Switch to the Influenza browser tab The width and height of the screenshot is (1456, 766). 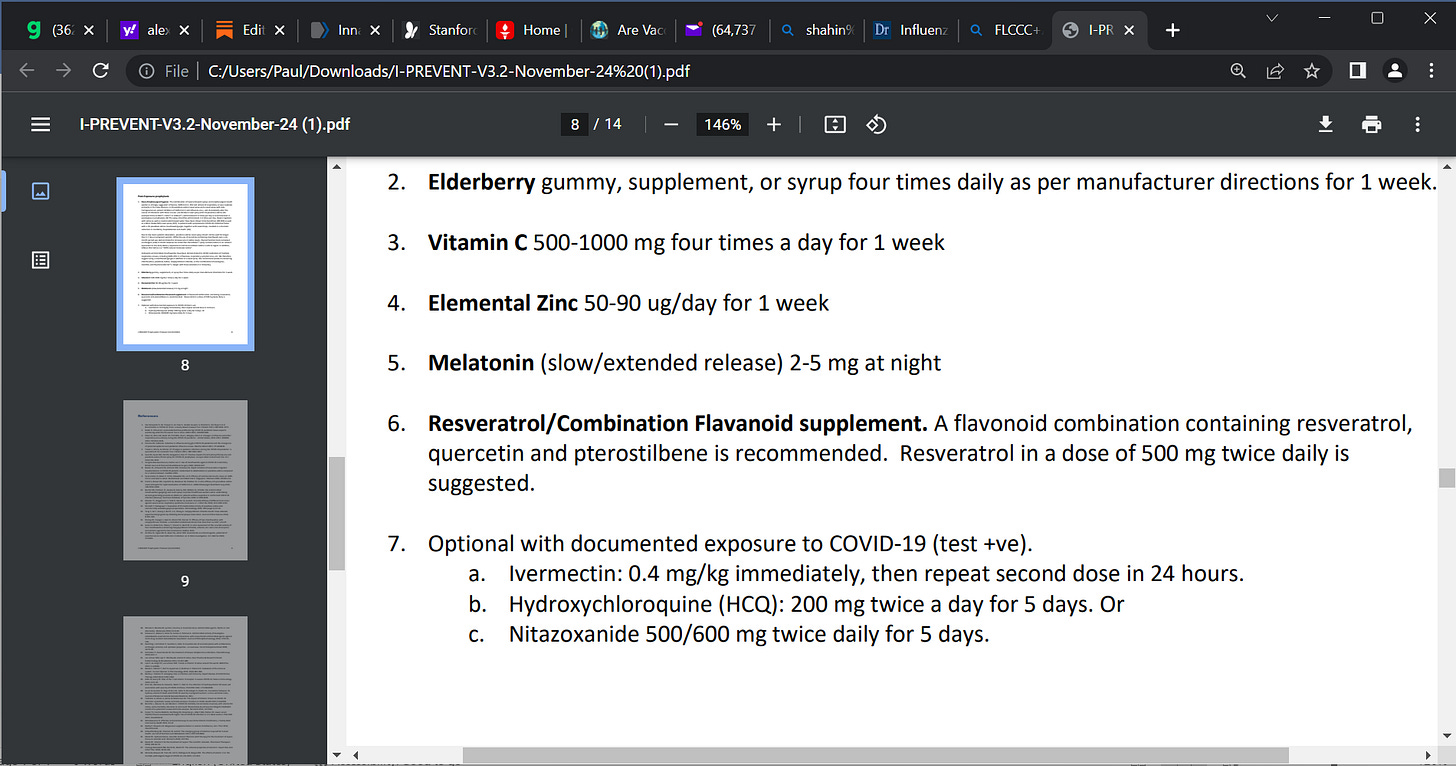click(912, 30)
